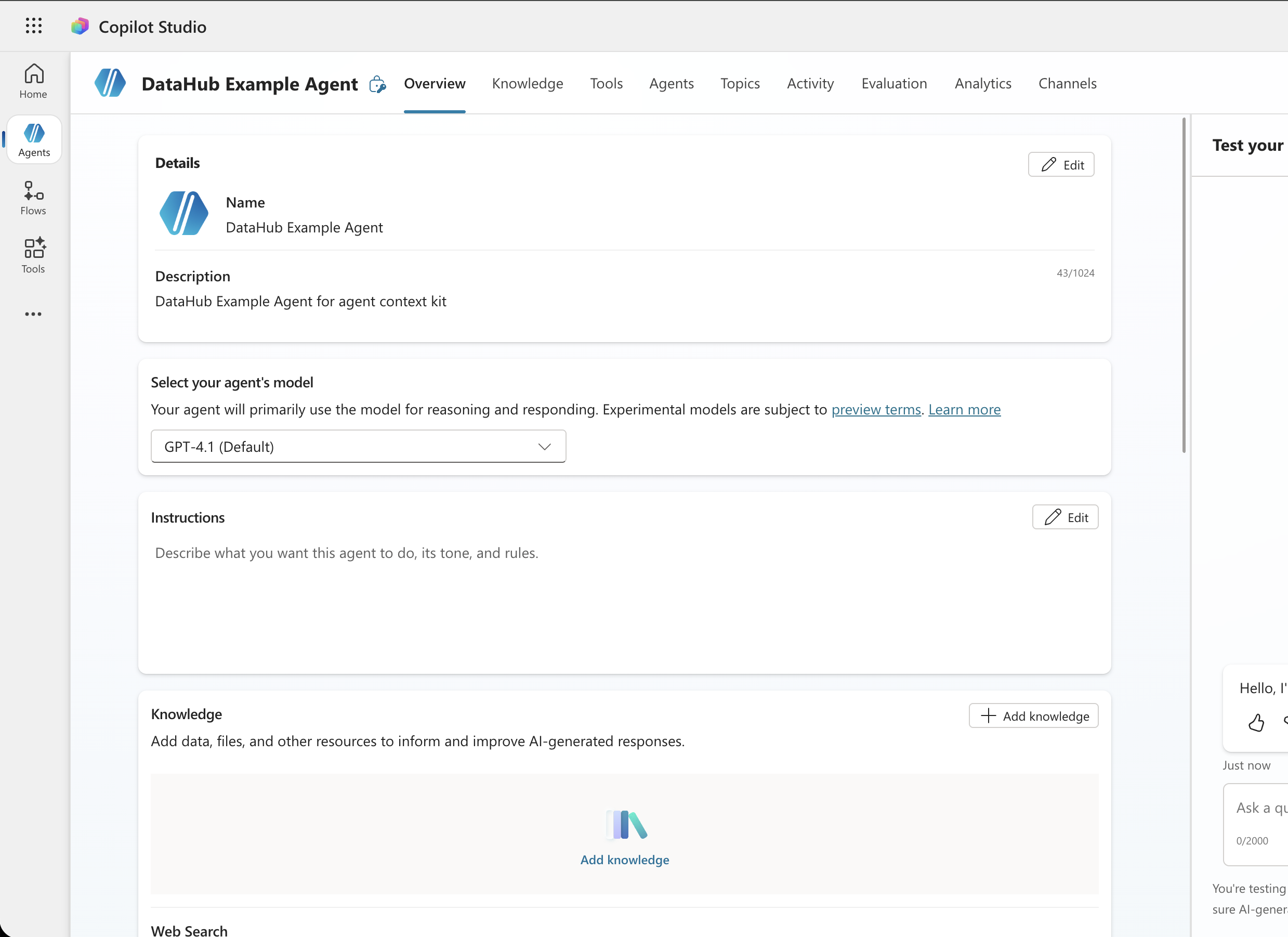Open the preview terms link
The width and height of the screenshot is (1288, 937).
click(x=876, y=410)
